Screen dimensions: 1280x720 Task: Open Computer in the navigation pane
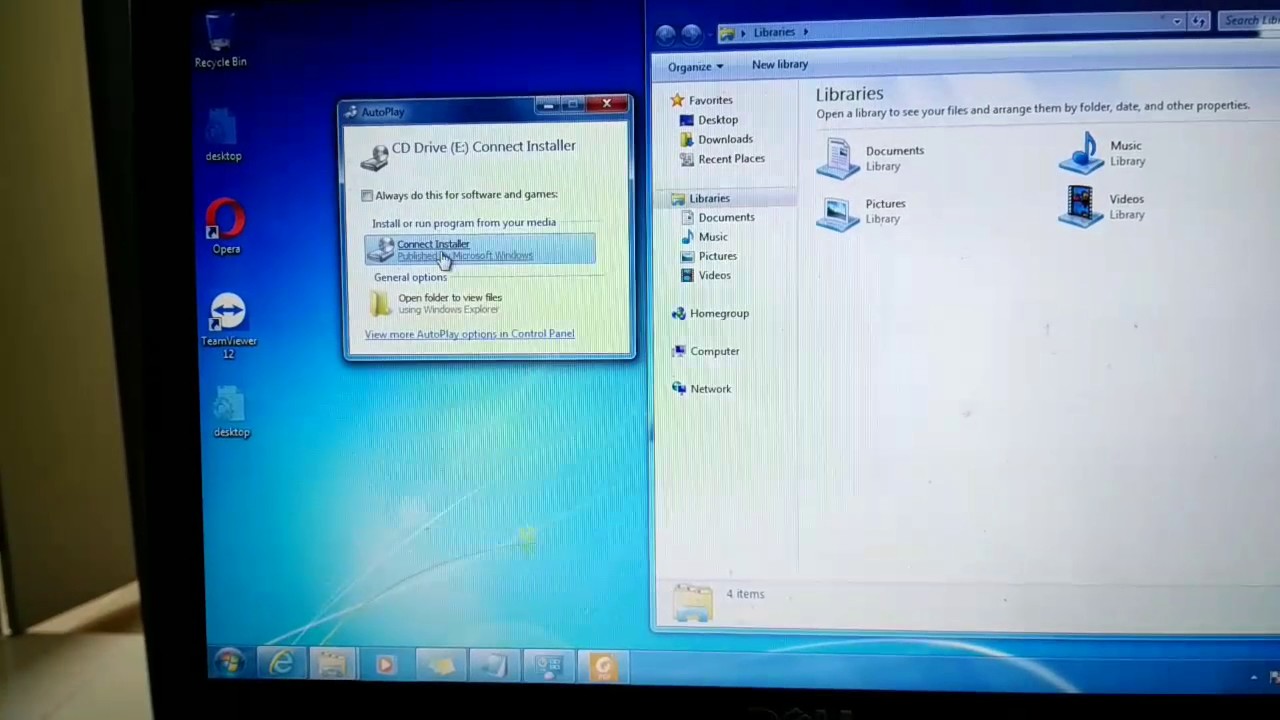[715, 351]
